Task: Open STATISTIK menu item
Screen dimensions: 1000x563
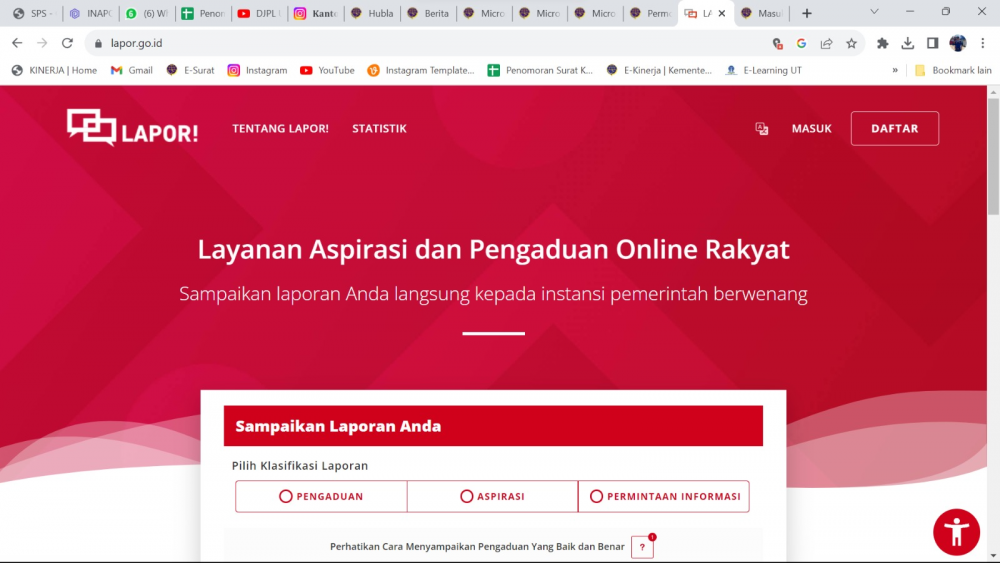Action: [379, 128]
